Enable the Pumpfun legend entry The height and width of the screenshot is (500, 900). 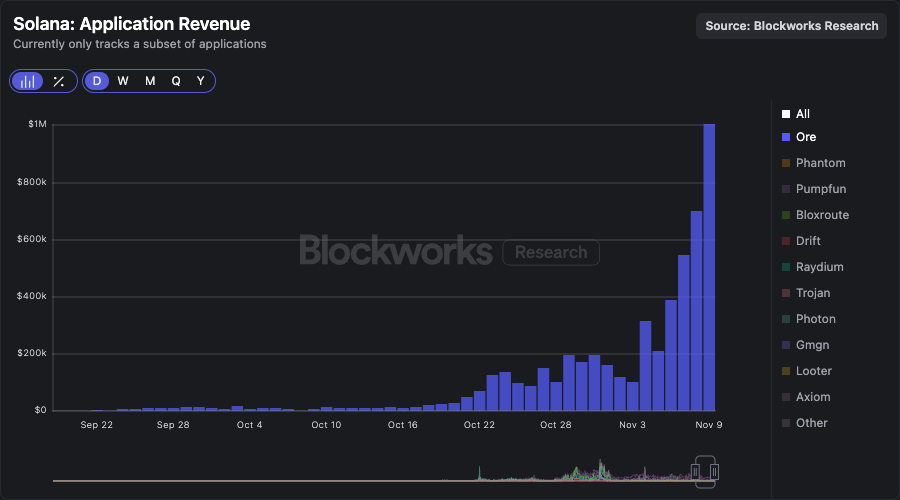tap(820, 189)
